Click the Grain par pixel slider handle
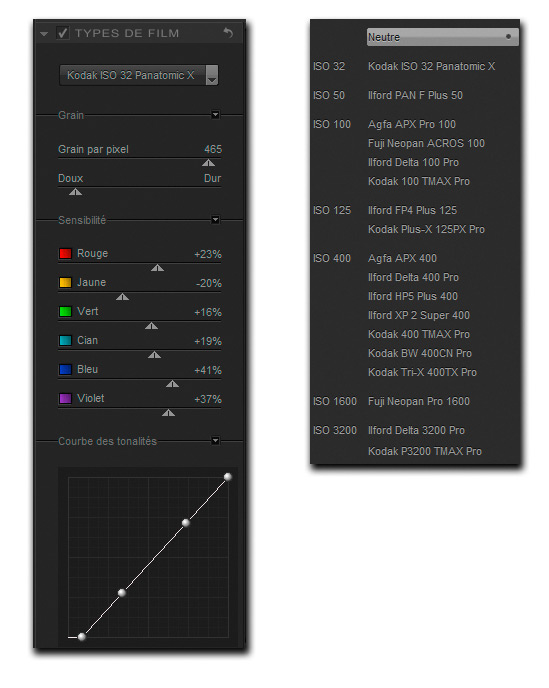 point(208,163)
